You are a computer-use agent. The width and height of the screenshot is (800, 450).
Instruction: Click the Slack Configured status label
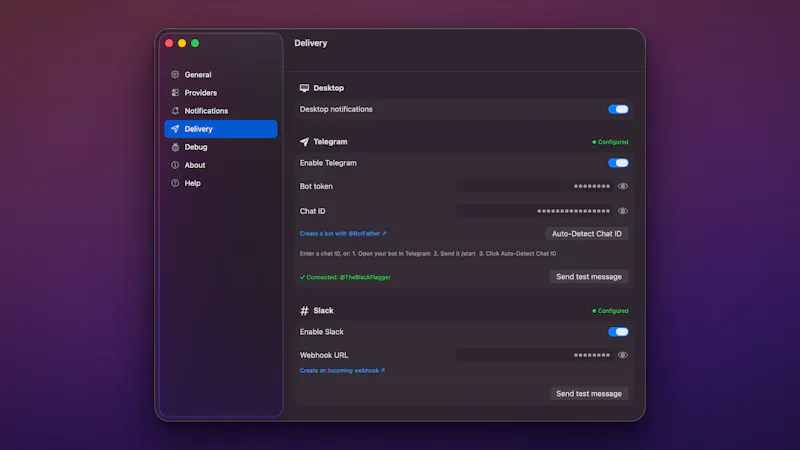pos(610,311)
